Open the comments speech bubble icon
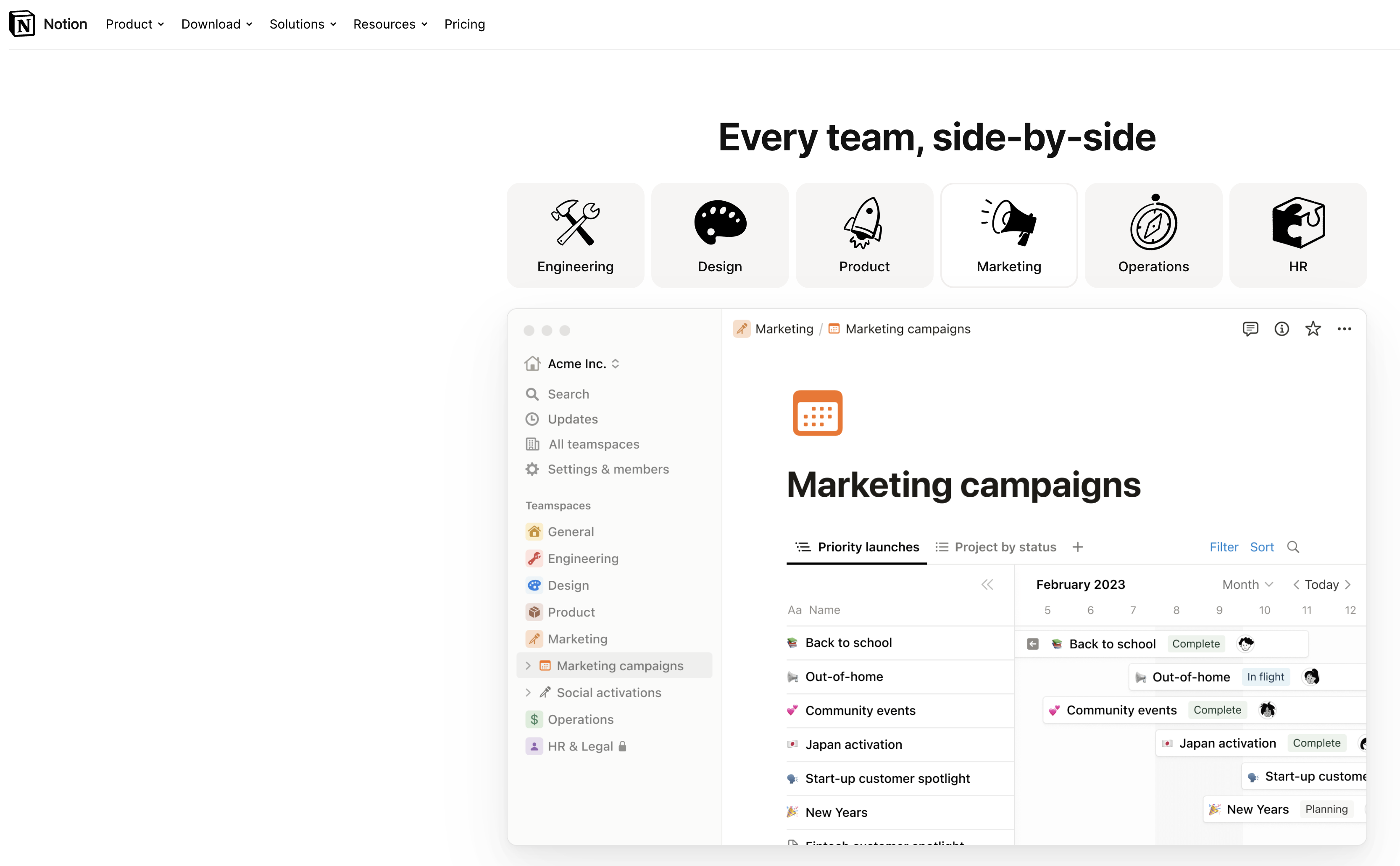 click(x=1250, y=329)
